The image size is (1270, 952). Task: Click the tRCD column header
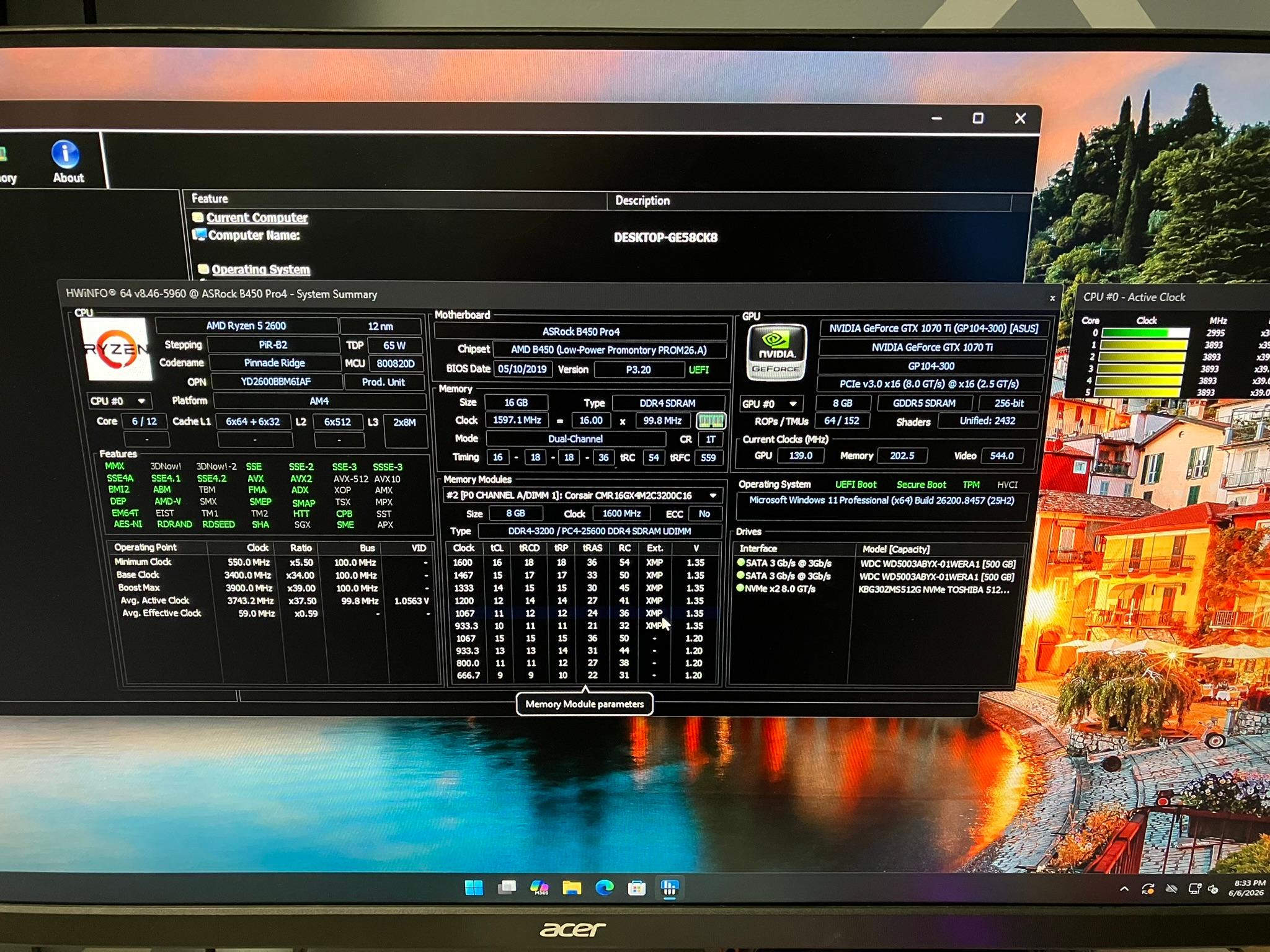click(529, 549)
